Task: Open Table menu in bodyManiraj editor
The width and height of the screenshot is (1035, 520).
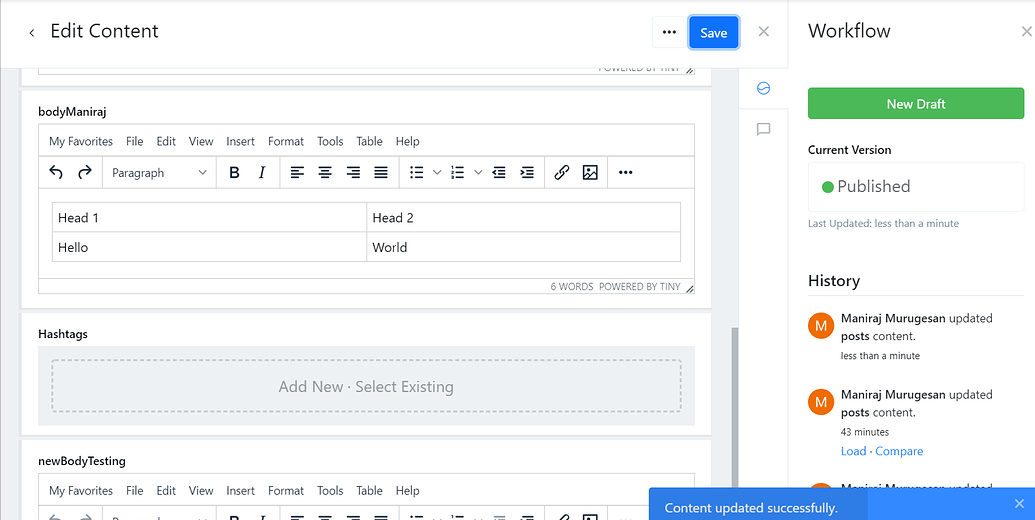Action: [x=369, y=141]
